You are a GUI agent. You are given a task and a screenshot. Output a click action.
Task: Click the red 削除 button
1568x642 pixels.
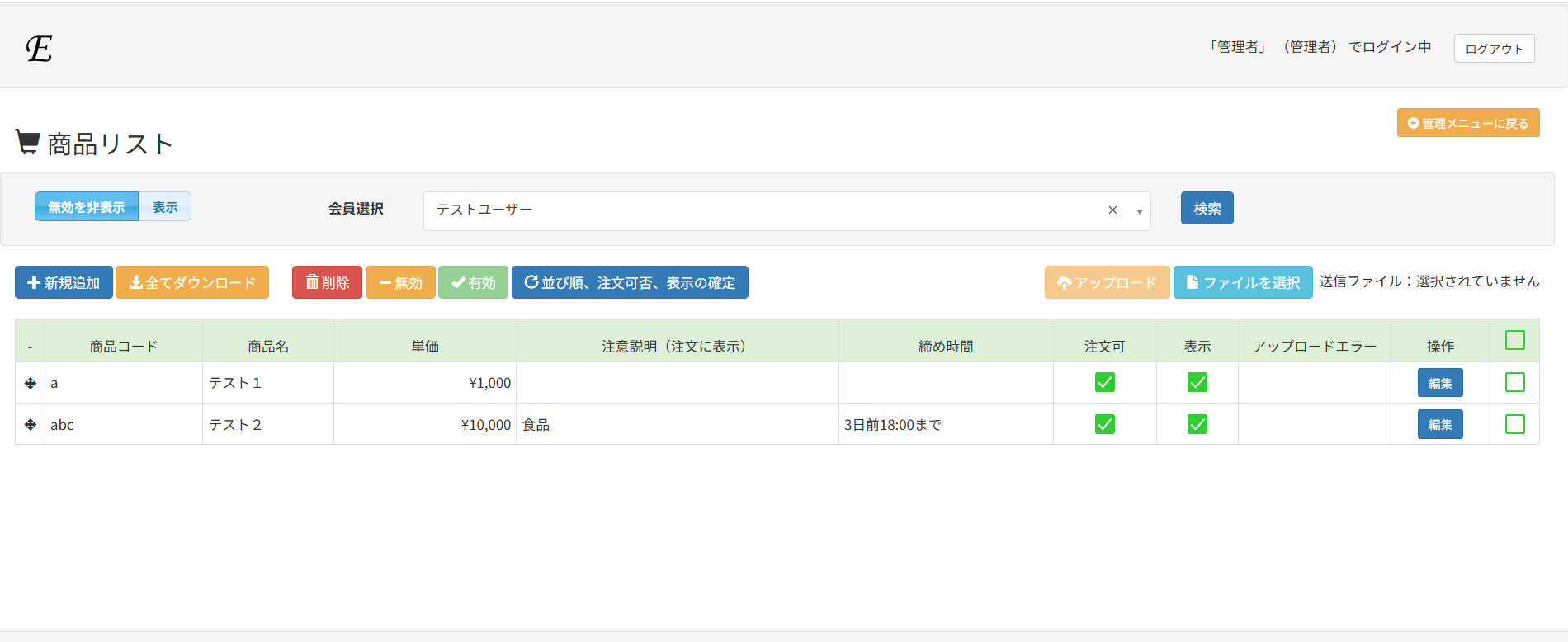coord(327,282)
